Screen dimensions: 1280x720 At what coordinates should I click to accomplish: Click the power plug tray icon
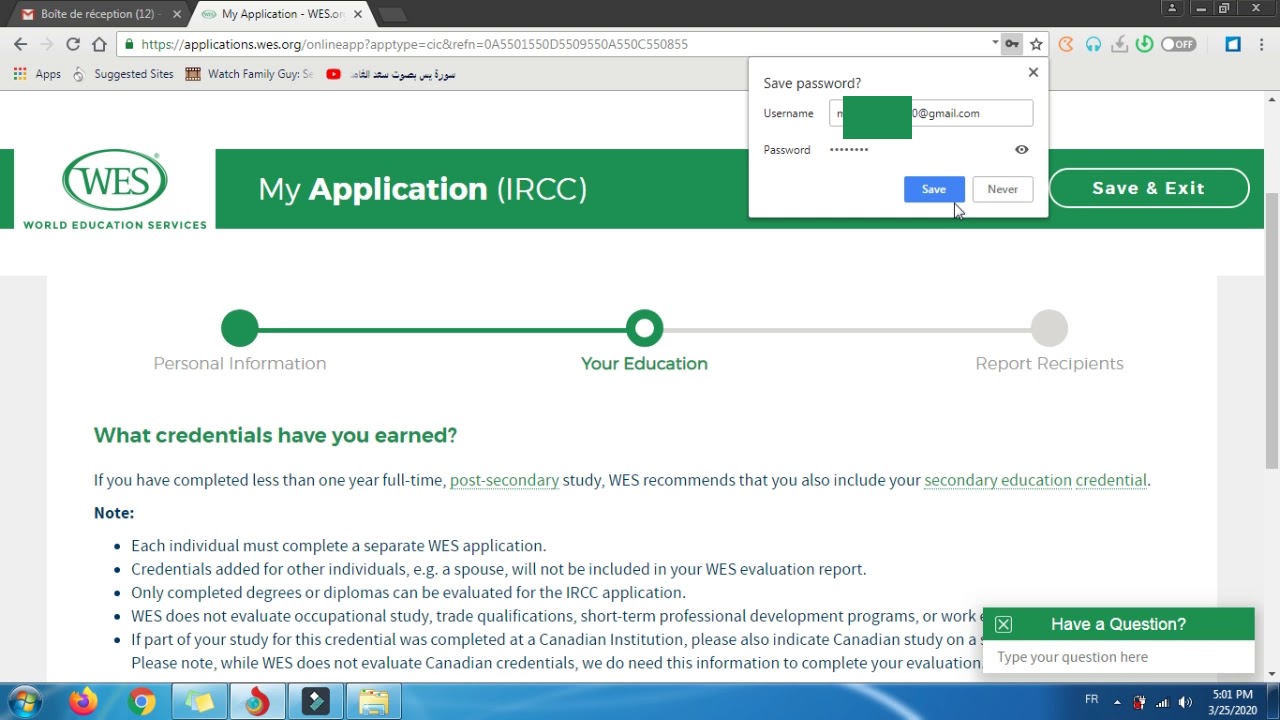coord(1139,702)
